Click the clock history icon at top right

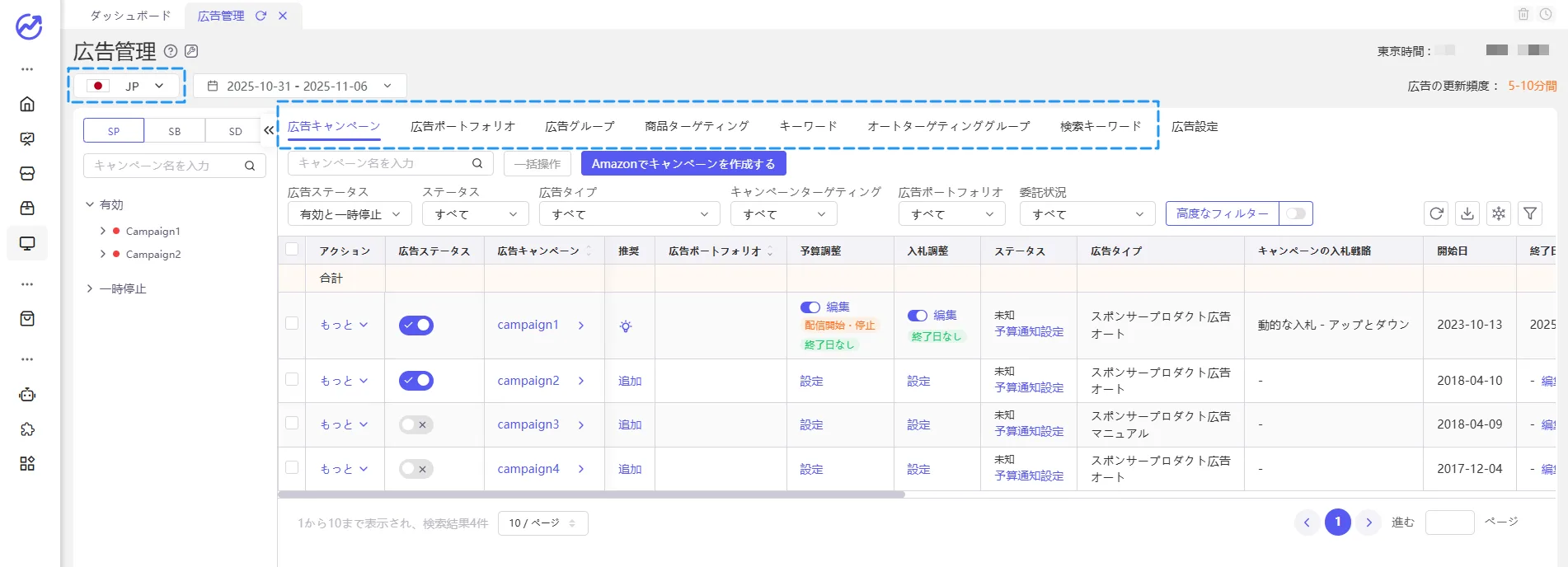pyautogui.click(x=1546, y=14)
